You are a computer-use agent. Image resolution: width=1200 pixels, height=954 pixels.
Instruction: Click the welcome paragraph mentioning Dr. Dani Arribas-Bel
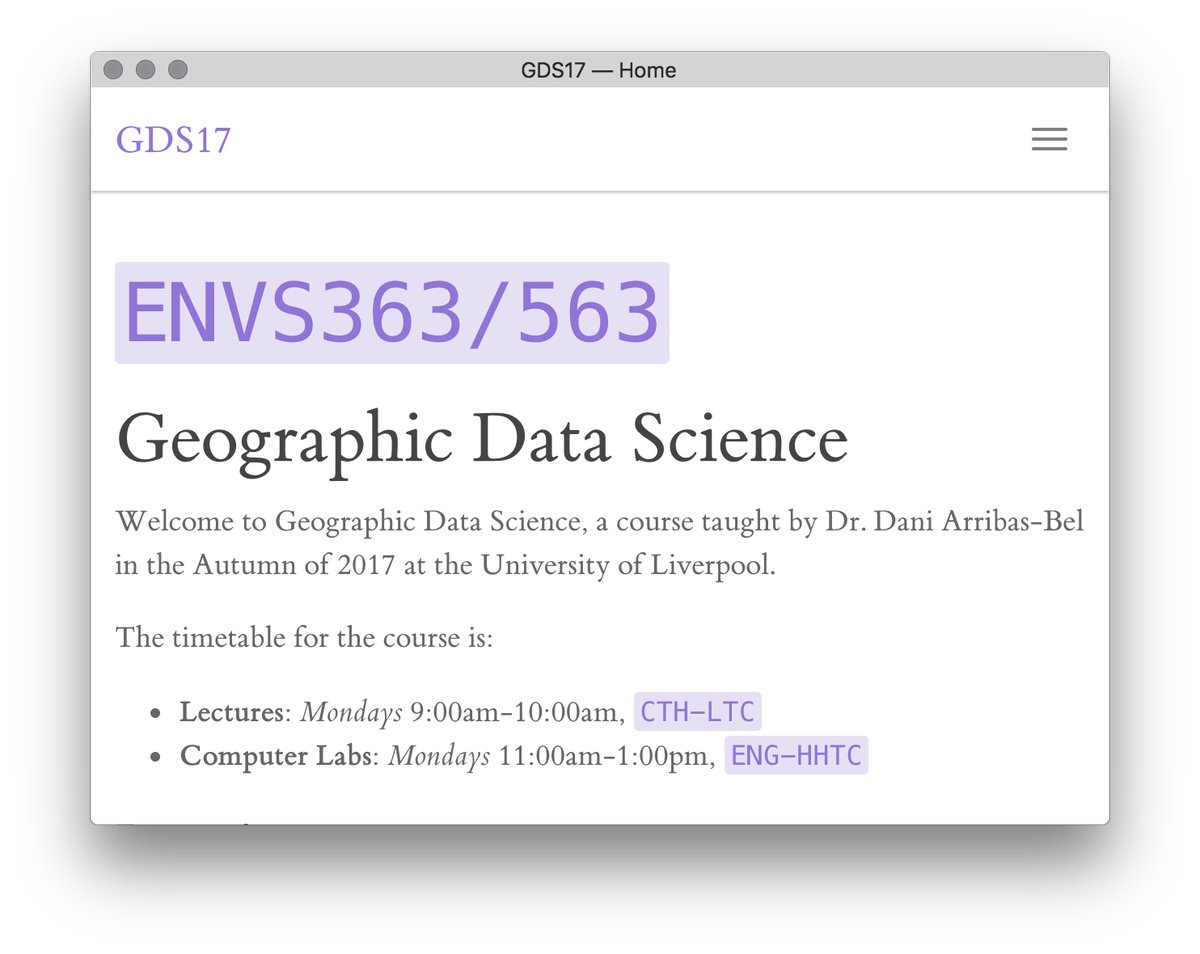pos(600,543)
